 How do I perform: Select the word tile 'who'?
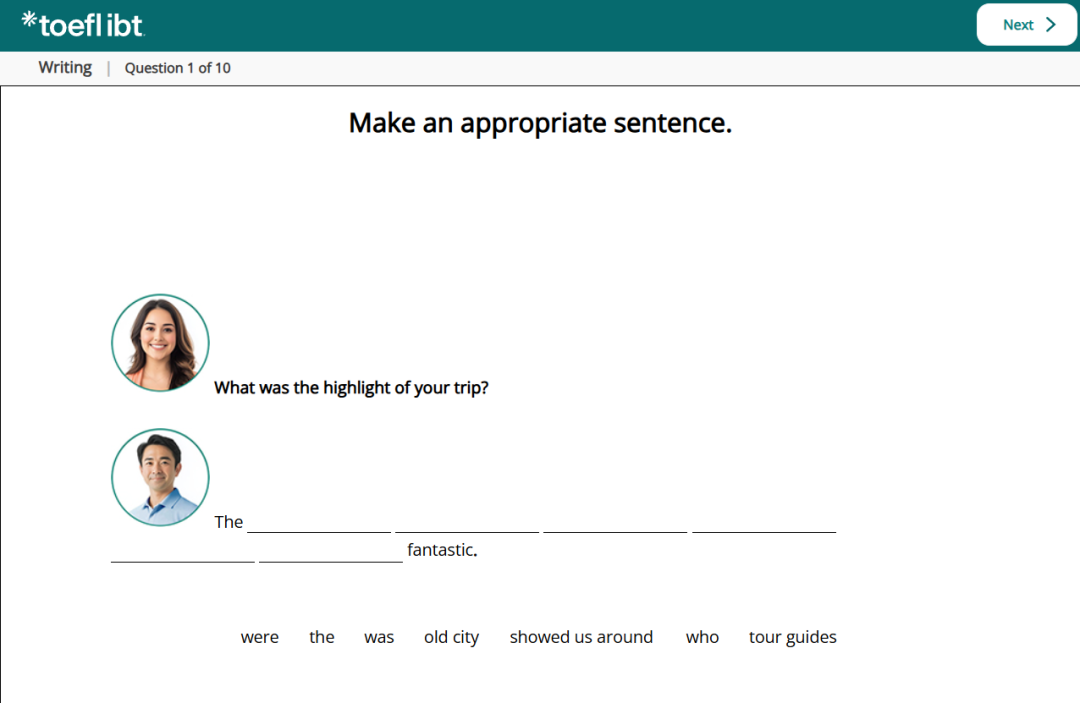pyautogui.click(x=702, y=637)
